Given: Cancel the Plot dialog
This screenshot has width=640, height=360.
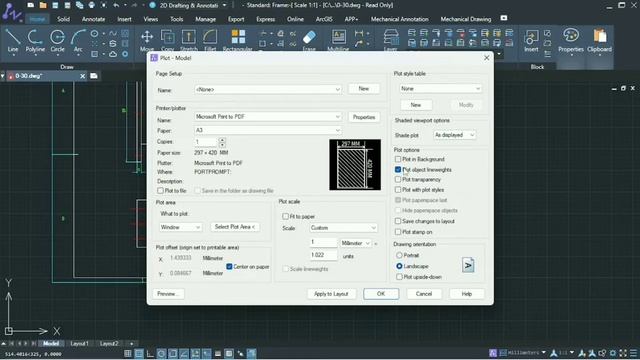Looking at the screenshot, I should click(424, 294).
